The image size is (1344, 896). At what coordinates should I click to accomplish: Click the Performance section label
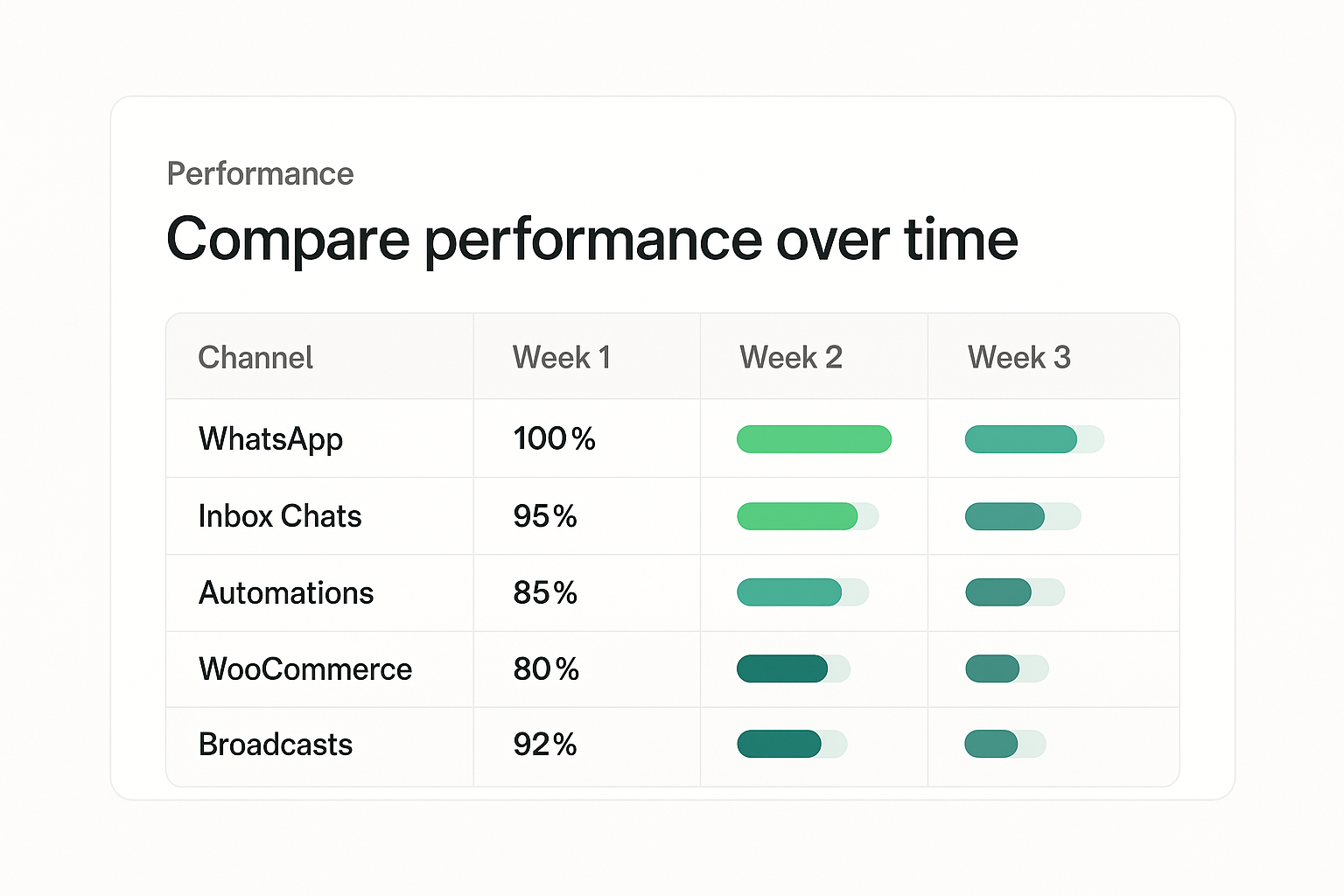coord(260,174)
